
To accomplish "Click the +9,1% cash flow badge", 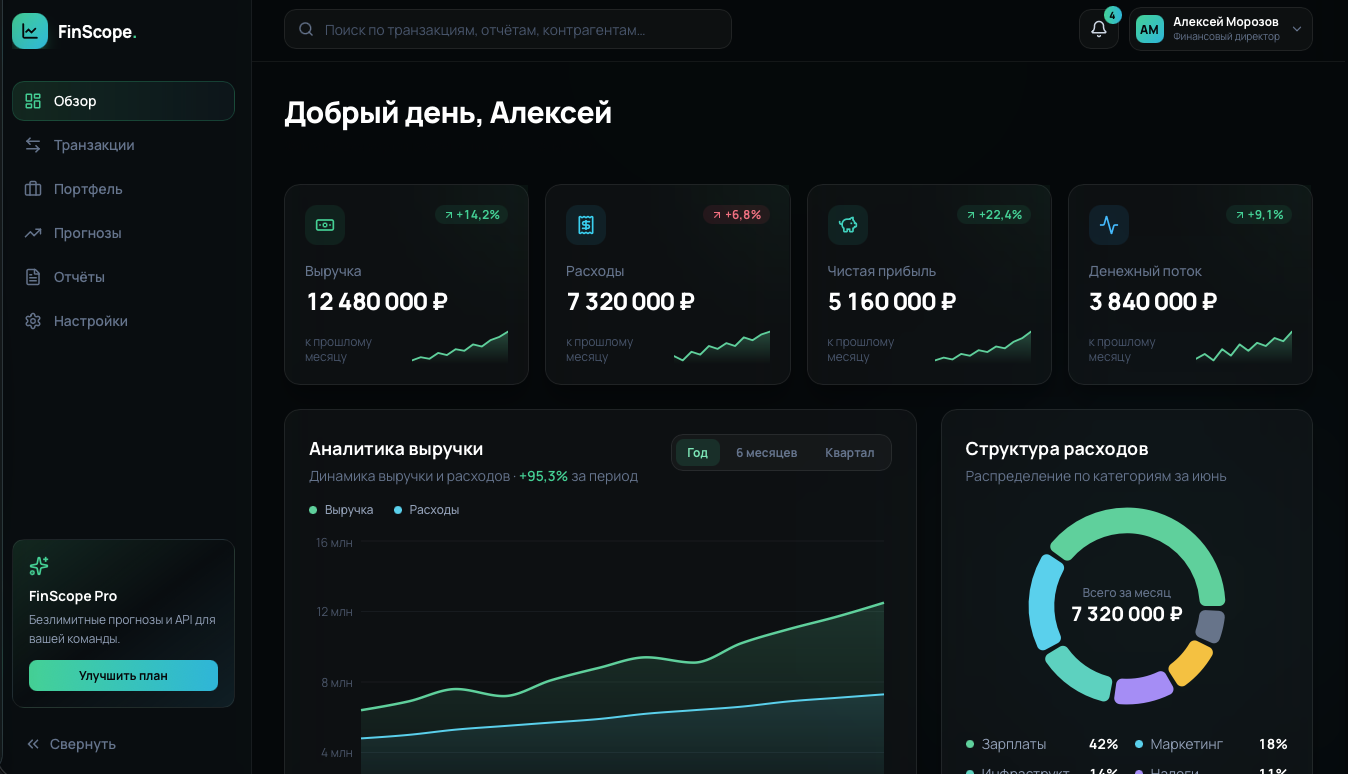I will click(x=1259, y=214).
